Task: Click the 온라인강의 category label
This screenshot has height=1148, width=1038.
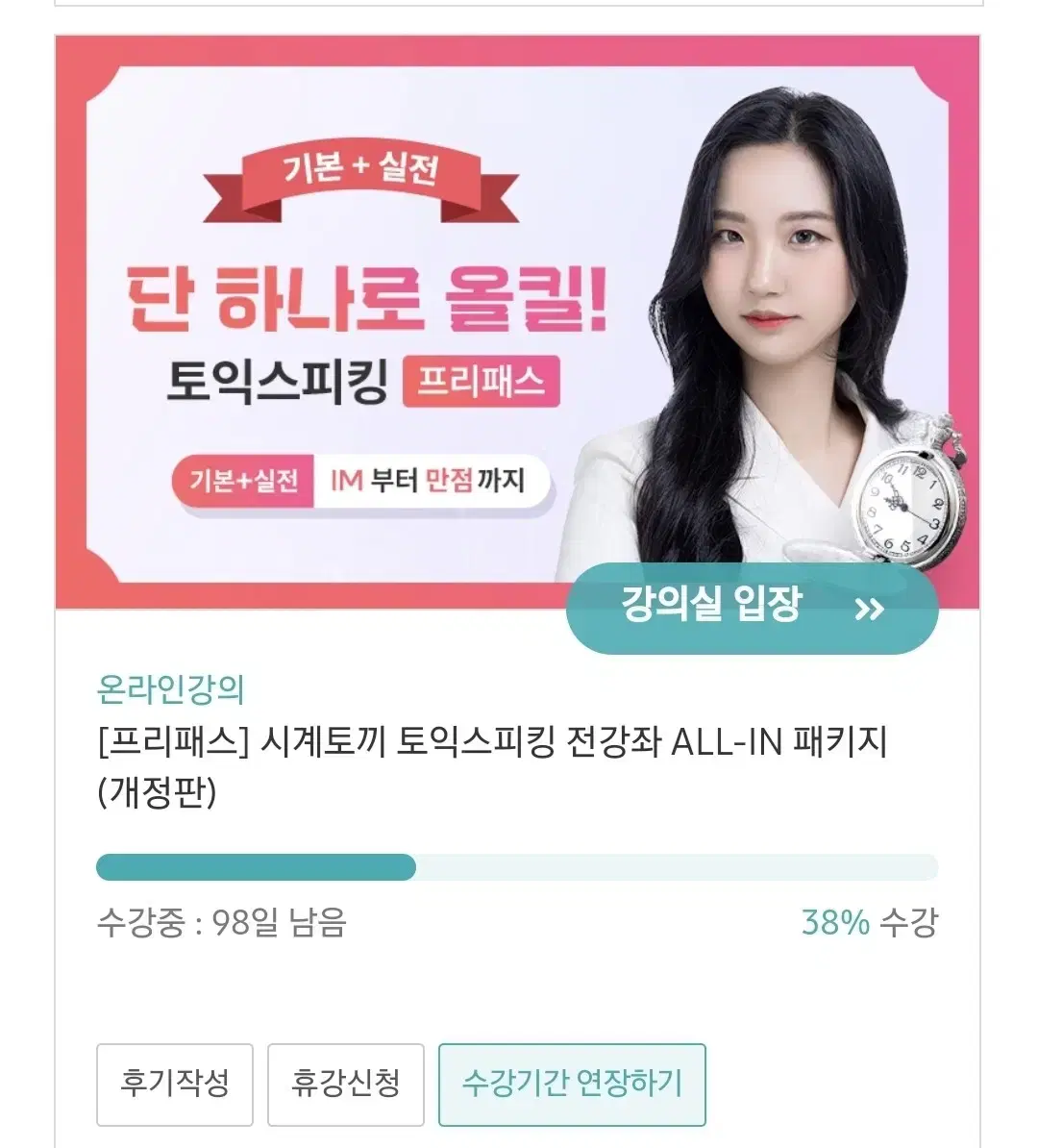Action: tap(170, 689)
